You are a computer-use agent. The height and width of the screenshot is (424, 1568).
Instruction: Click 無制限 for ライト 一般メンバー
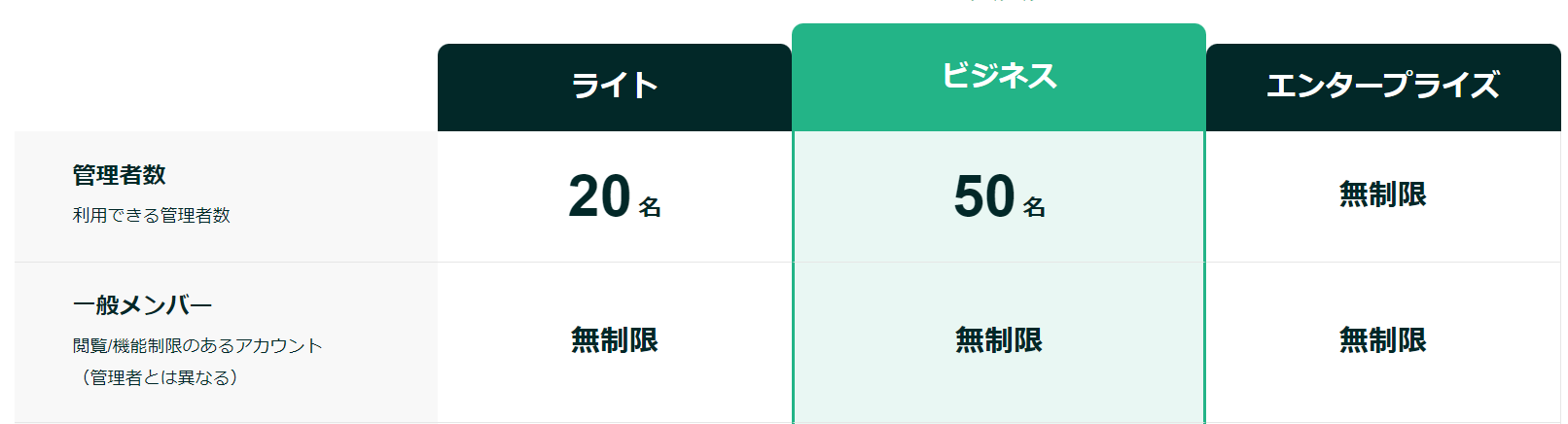click(614, 340)
